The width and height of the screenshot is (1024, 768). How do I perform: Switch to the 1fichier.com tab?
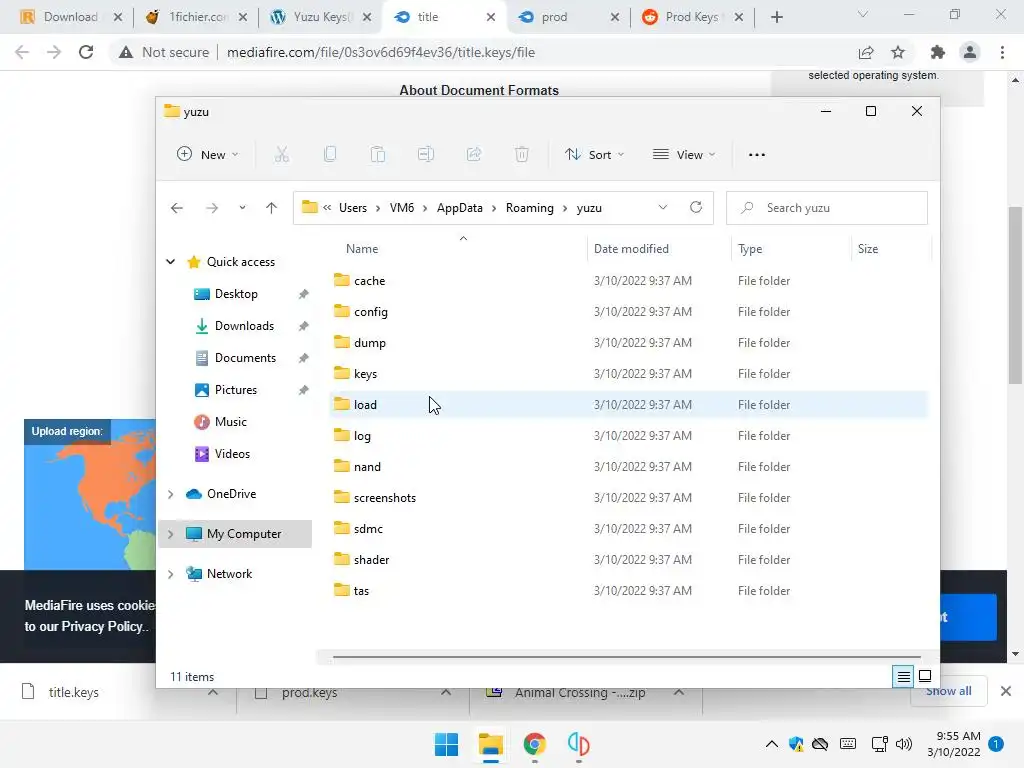196,17
